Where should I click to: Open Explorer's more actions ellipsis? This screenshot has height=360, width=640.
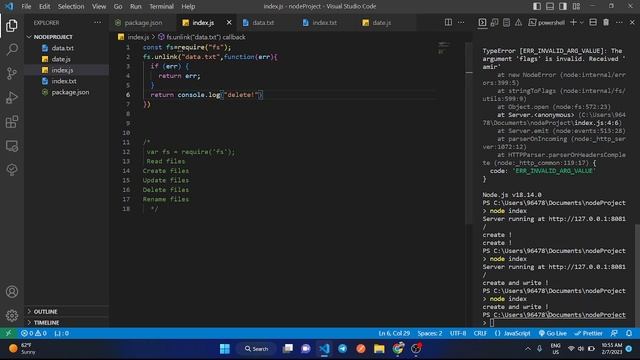[x=98, y=22]
